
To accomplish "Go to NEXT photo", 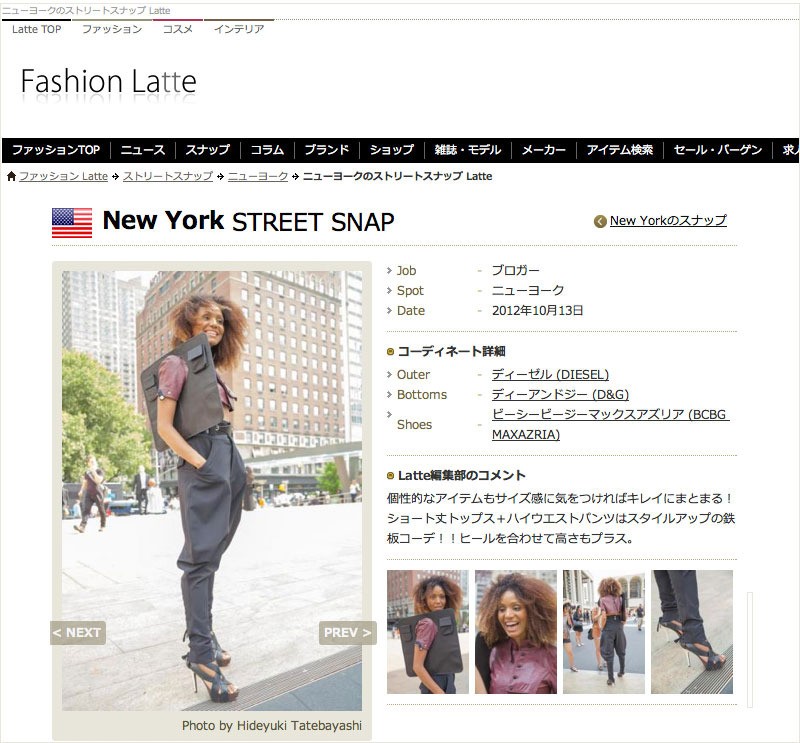I will click(x=78, y=633).
